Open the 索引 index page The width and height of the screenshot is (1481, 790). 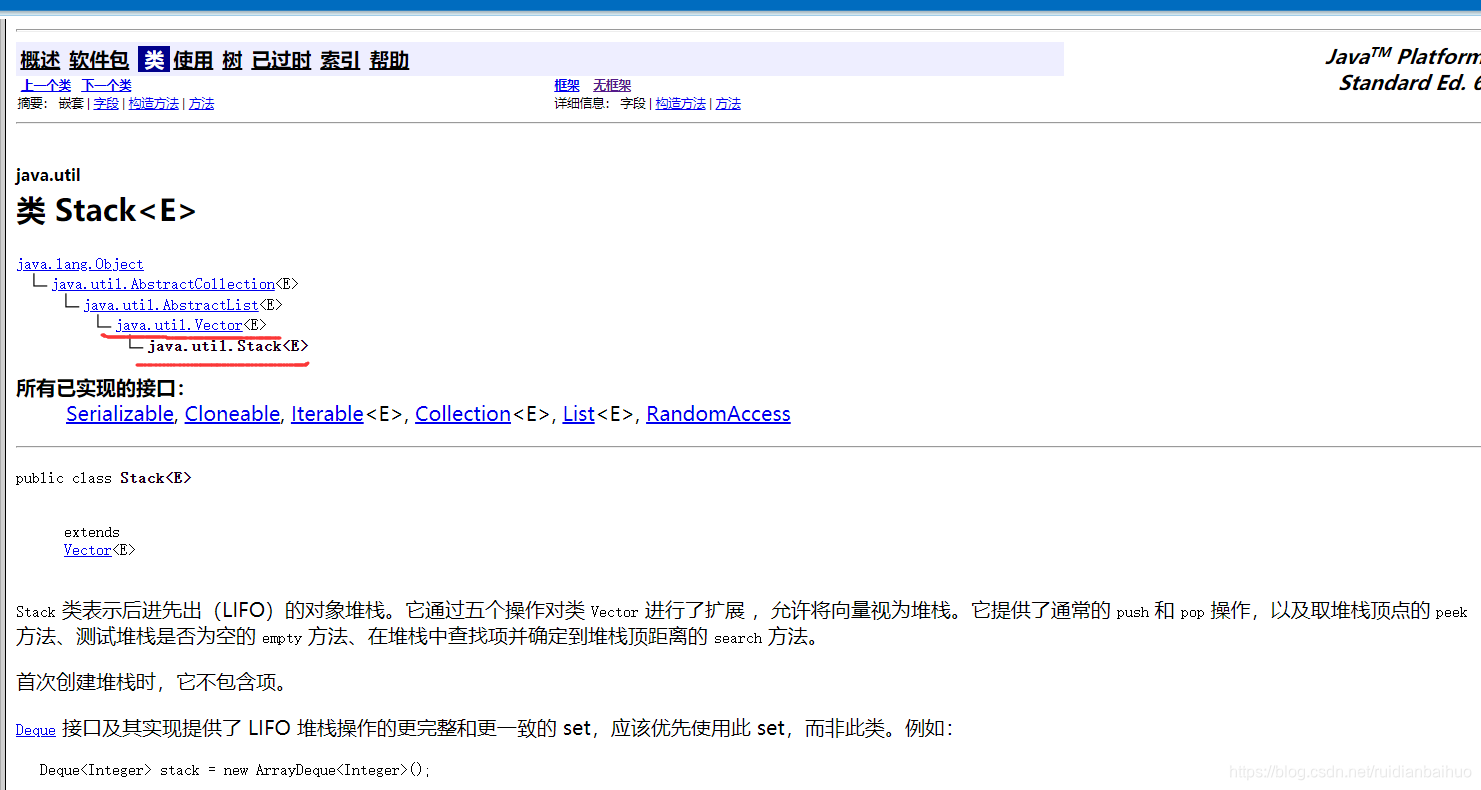(x=340, y=60)
